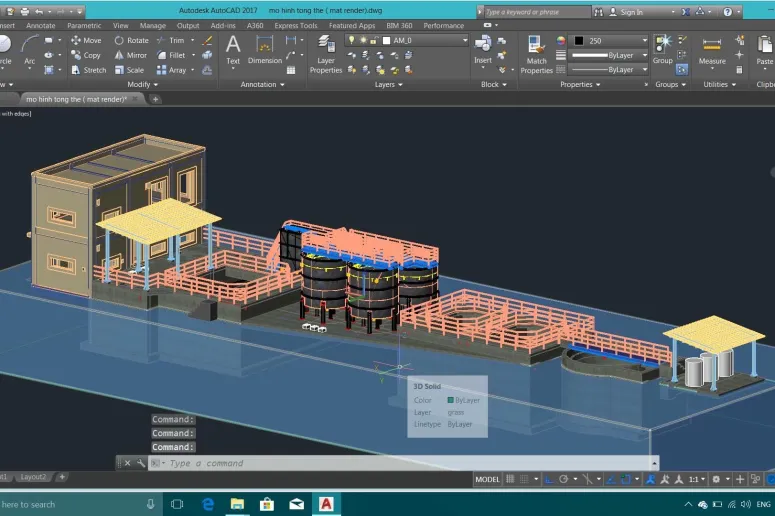Toggle grid display in status bar
This screenshot has width=775, height=516.
coord(510,479)
